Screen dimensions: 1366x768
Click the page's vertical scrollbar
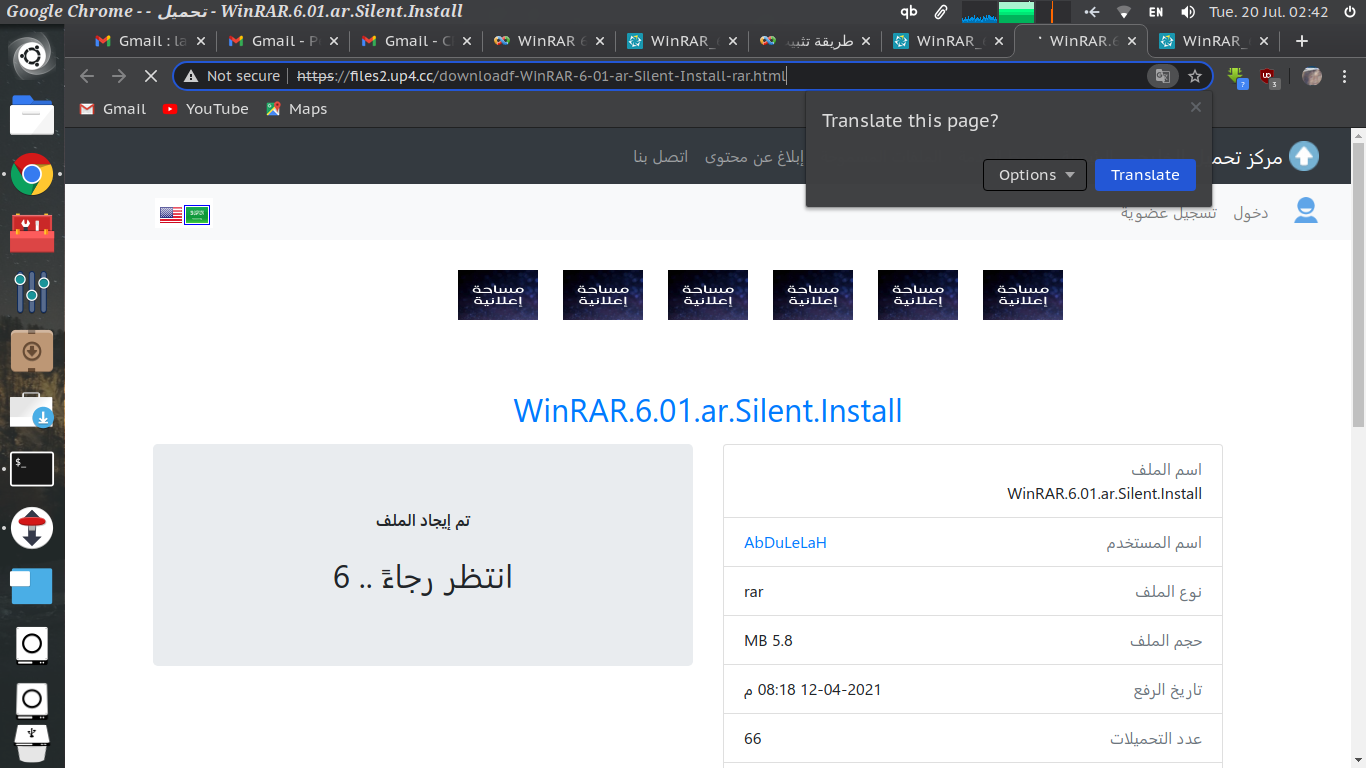pos(1357,285)
